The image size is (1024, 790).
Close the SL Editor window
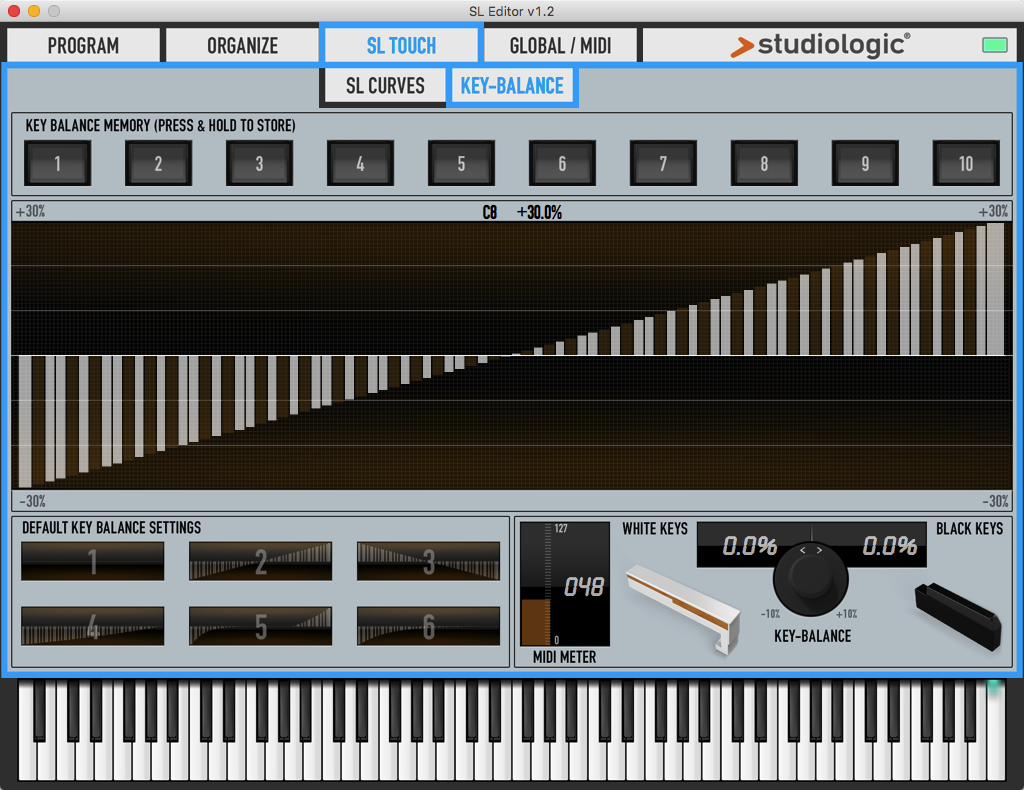14,10
